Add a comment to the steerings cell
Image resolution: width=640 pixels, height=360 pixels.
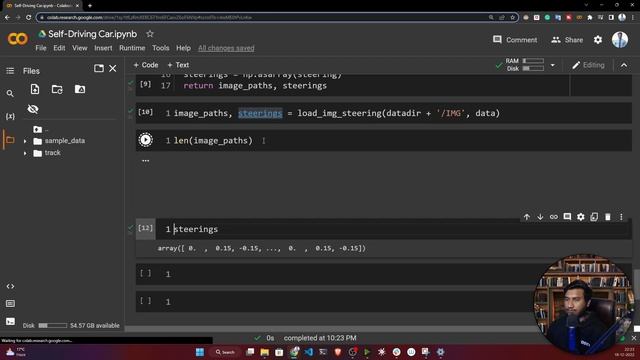[567, 217]
